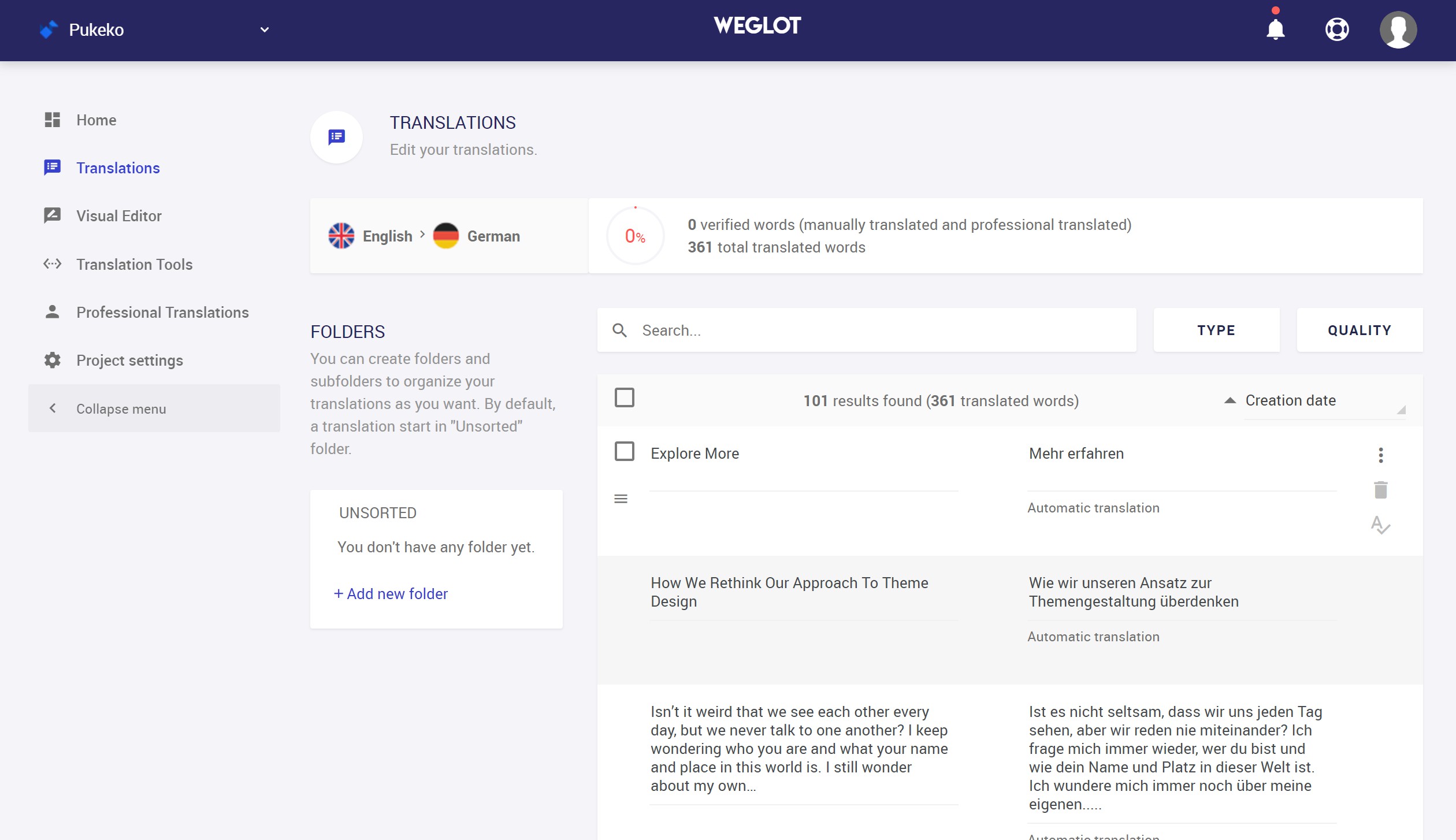Check the Explore More row checkbox
1456x840 pixels.
coord(625,451)
